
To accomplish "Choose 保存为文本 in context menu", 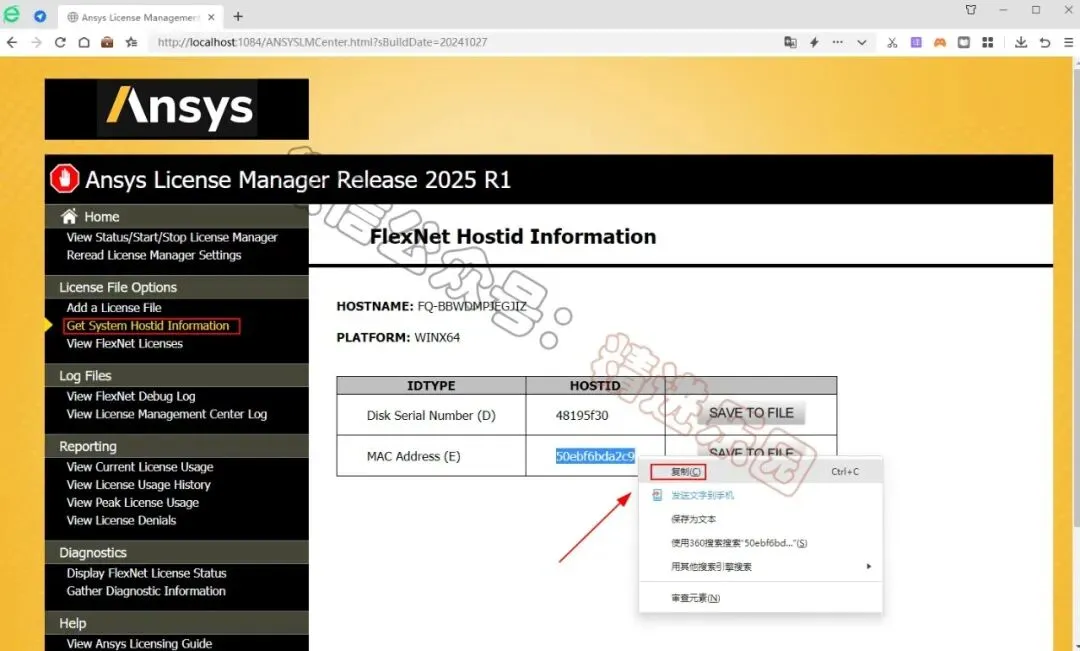I will pyautogui.click(x=694, y=519).
